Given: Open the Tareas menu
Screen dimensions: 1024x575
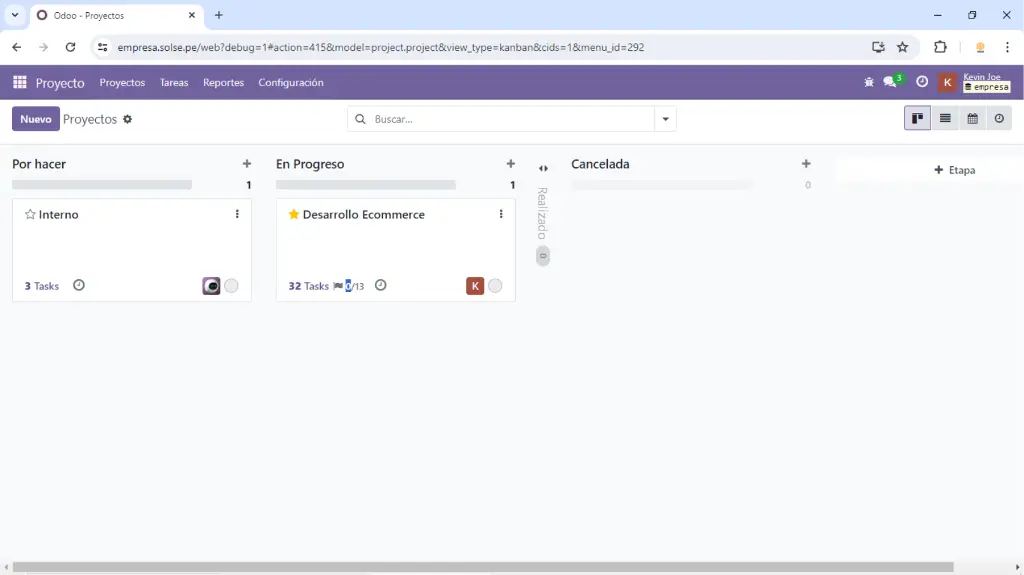Looking at the screenshot, I should point(174,83).
